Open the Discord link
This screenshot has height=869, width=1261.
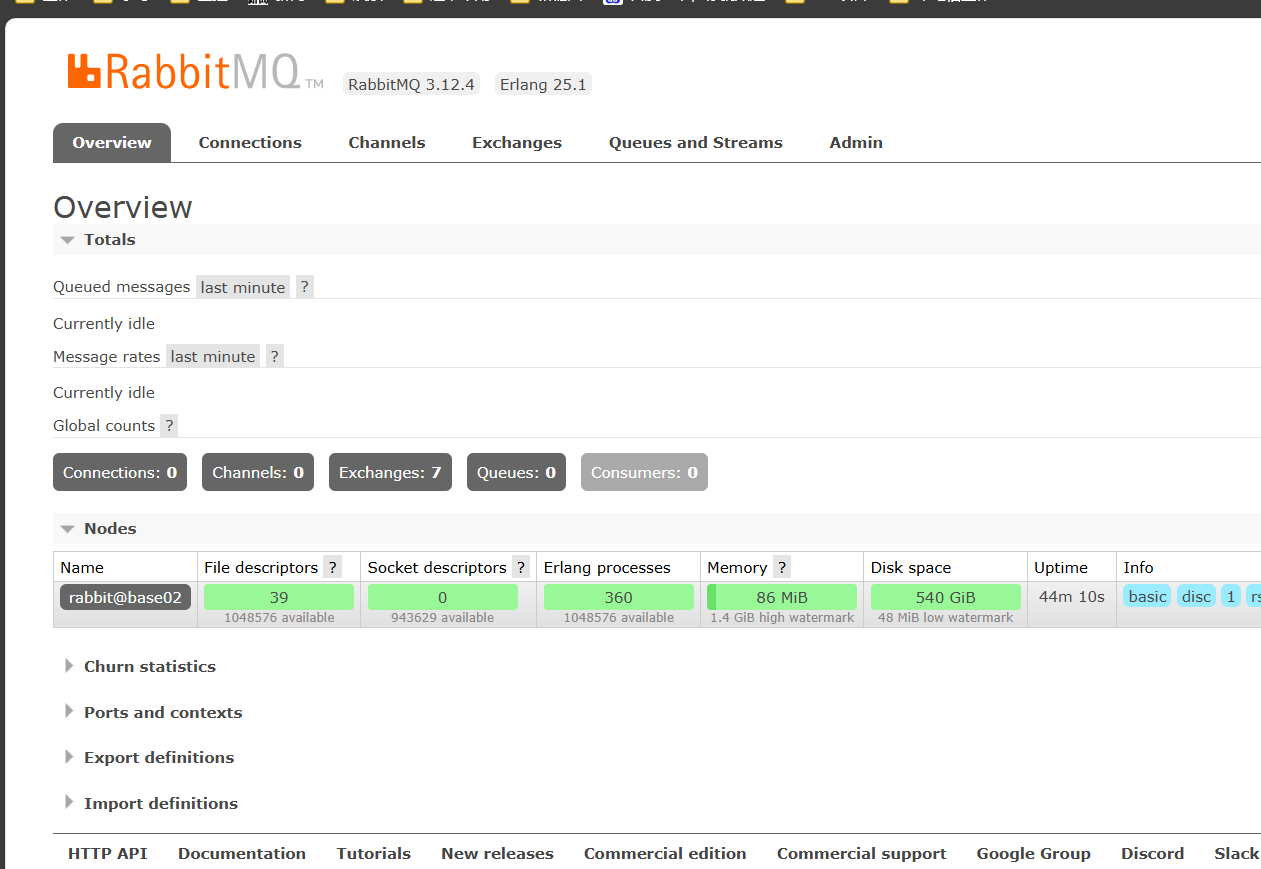pyautogui.click(x=1153, y=853)
